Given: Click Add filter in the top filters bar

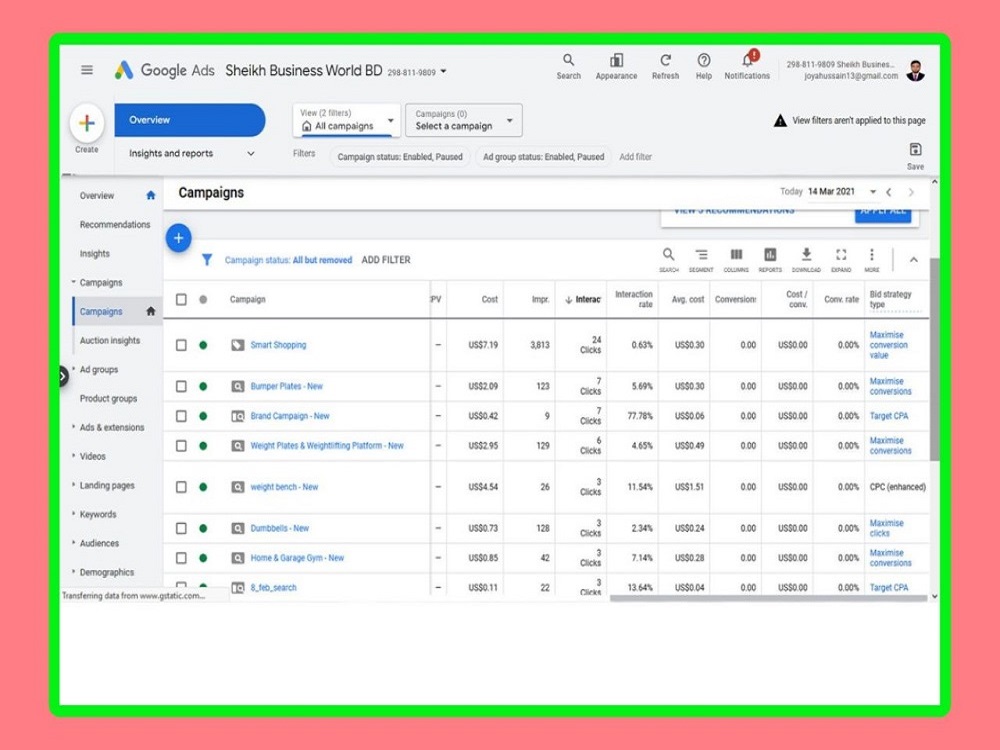Looking at the screenshot, I should click(635, 157).
